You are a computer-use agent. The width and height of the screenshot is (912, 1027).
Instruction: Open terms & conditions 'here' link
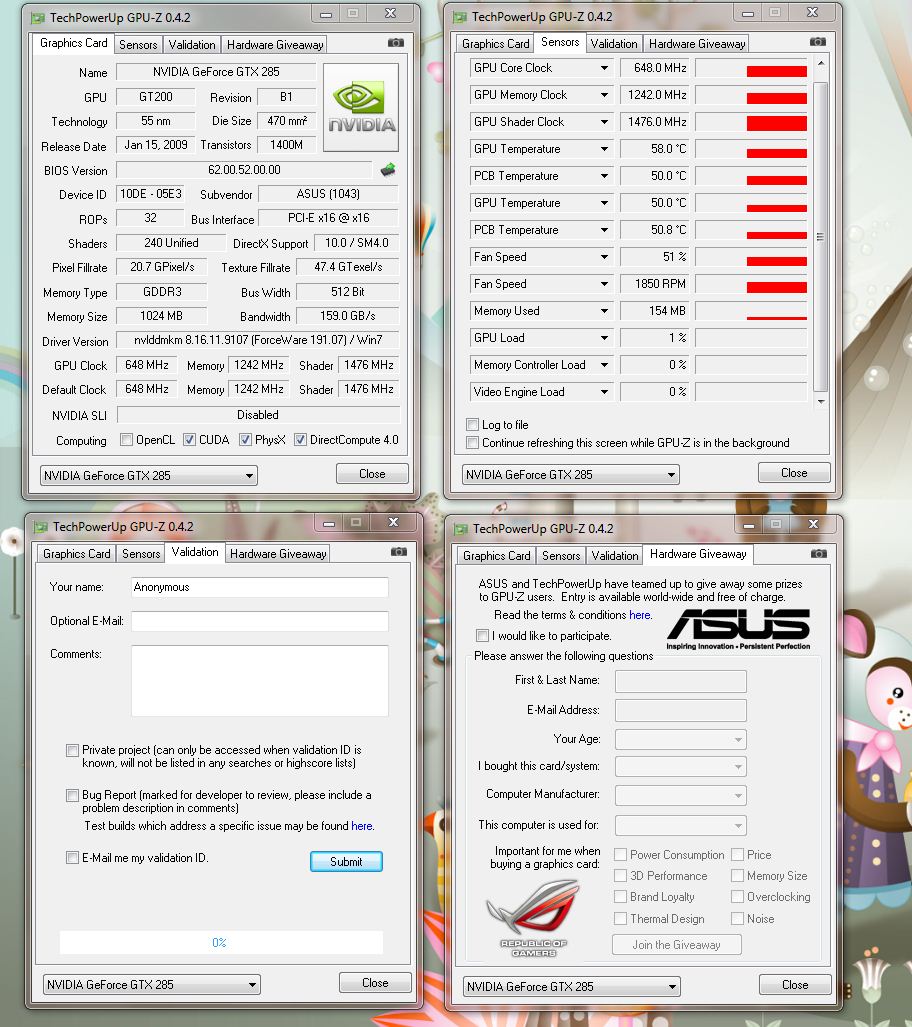click(639, 615)
